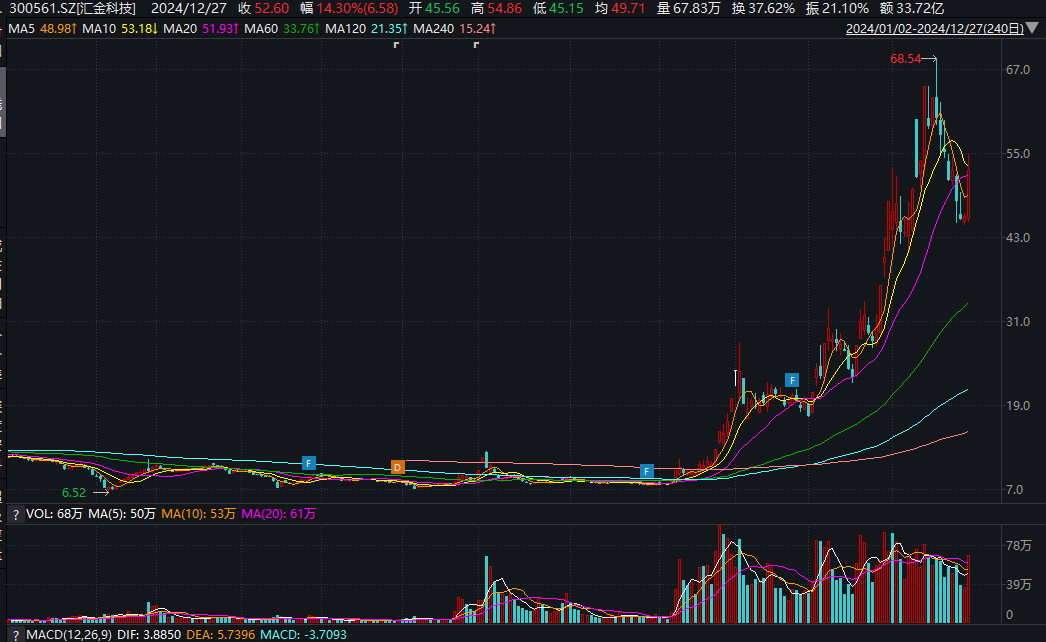Open the MACD indicator help question mark
The width and height of the screenshot is (1046, 642).
click(16, 635)
